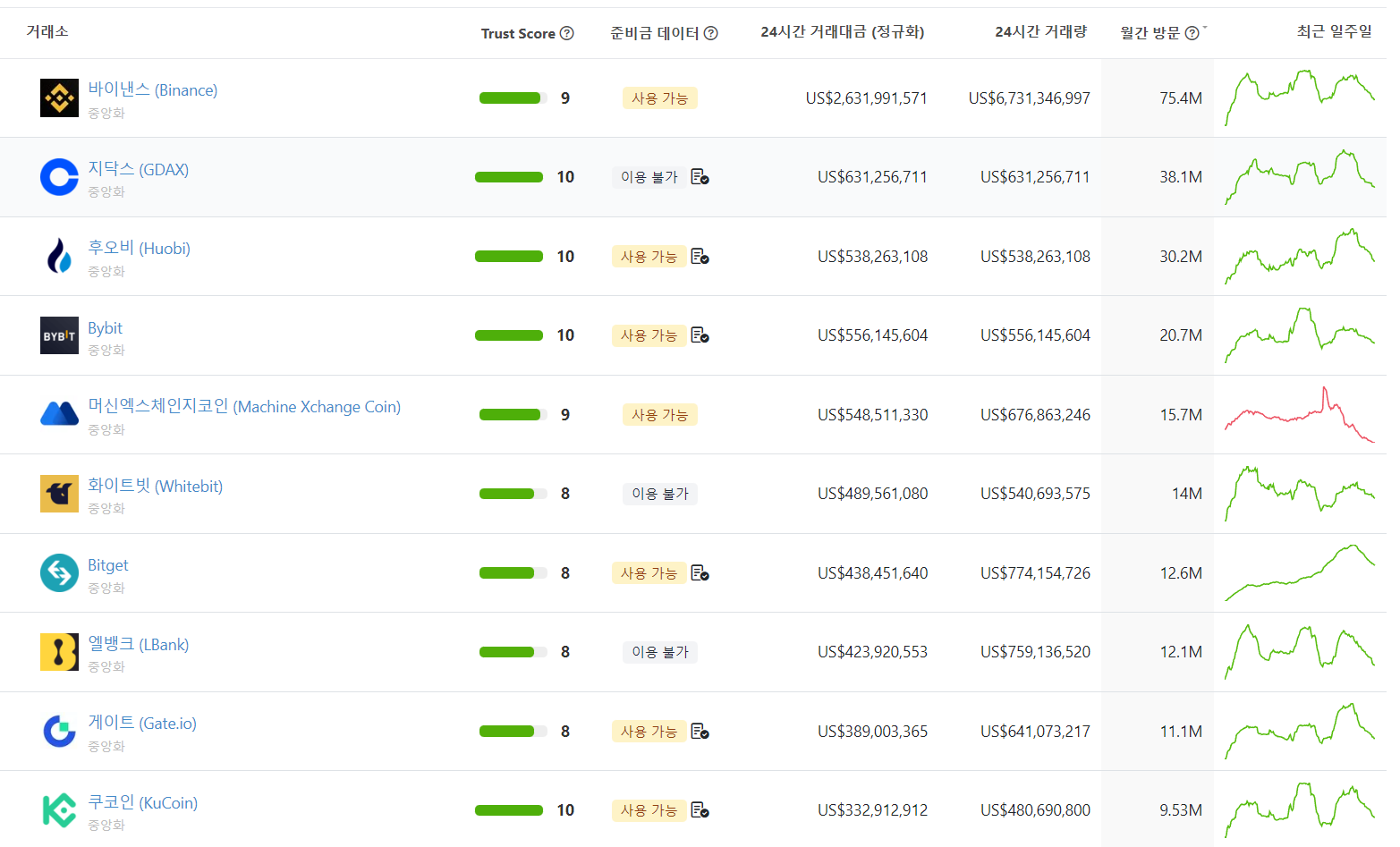The image size is (1400, 847).
Task: Click Bitget weekly volume sparkline chart
Action: [1300, 572]
